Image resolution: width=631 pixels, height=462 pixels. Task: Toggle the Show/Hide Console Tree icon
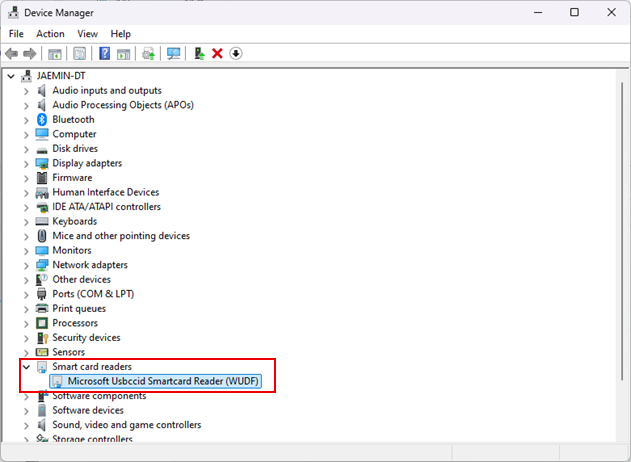pos(55,54)
